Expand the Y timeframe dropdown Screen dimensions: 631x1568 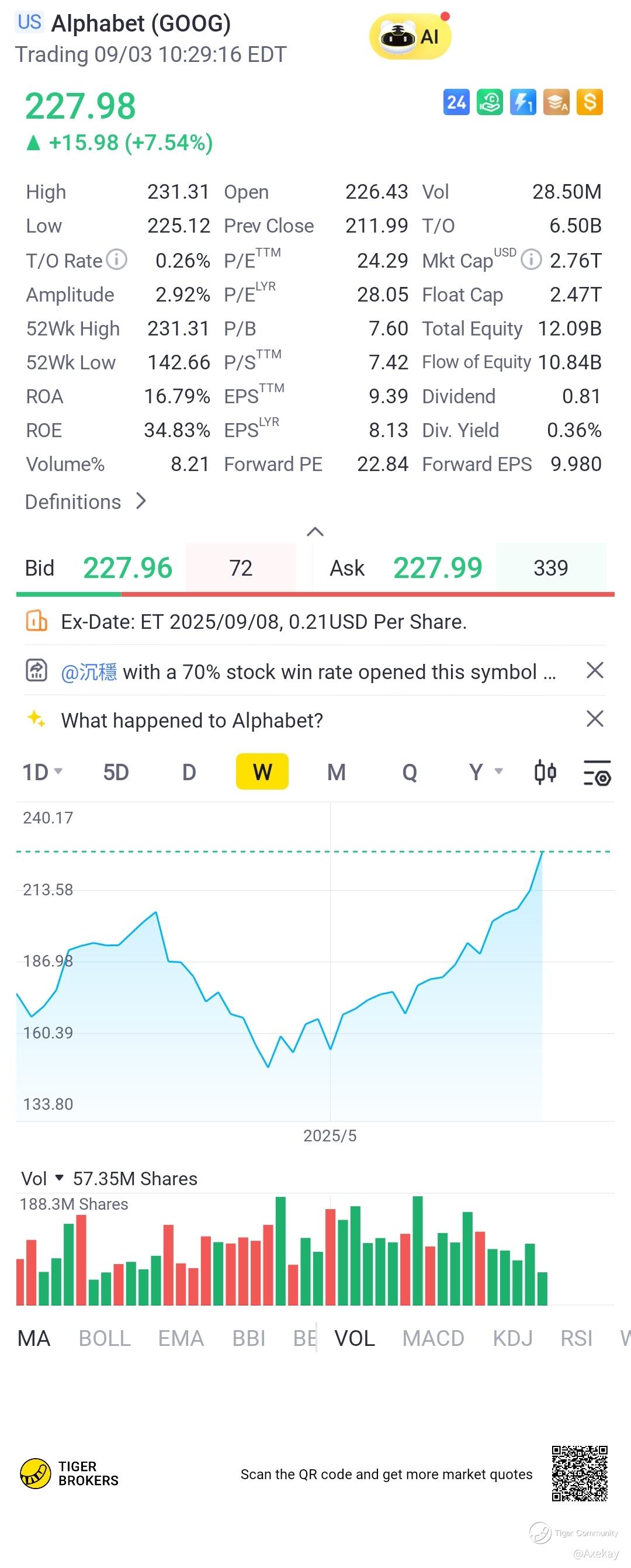point(485,773)
